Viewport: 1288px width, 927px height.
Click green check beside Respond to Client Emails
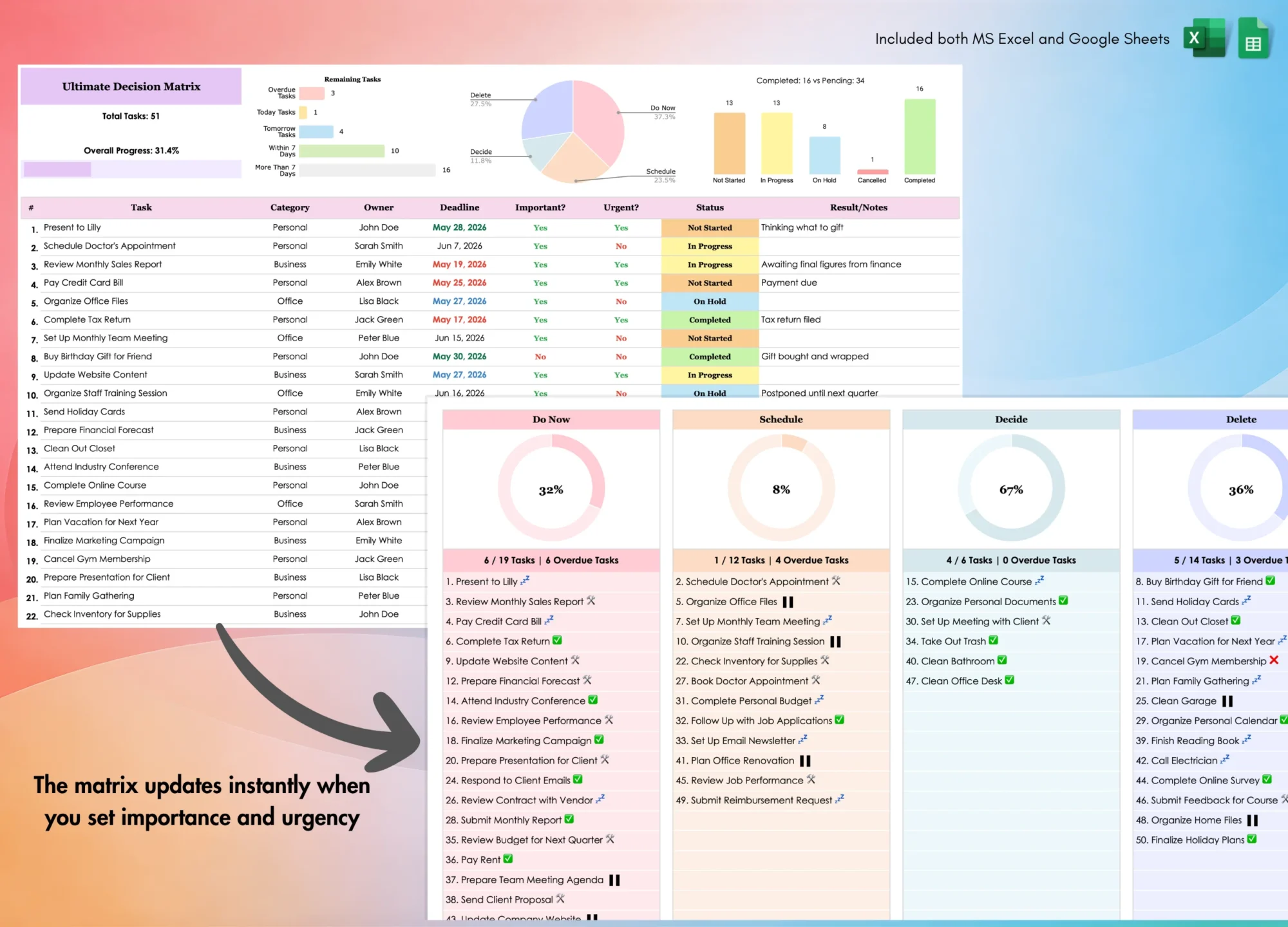coord(578,780)
